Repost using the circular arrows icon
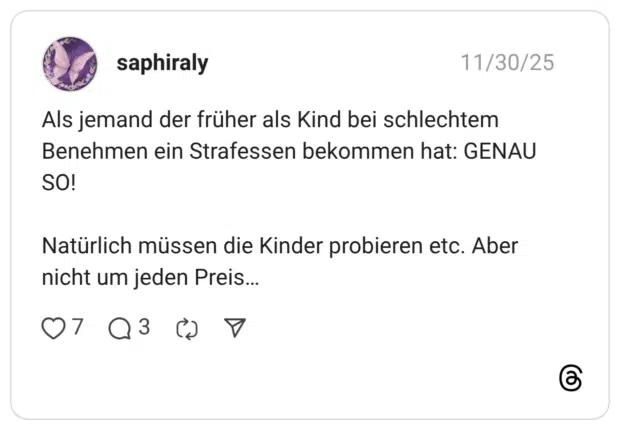620x430 pixels. coord(187,328)
